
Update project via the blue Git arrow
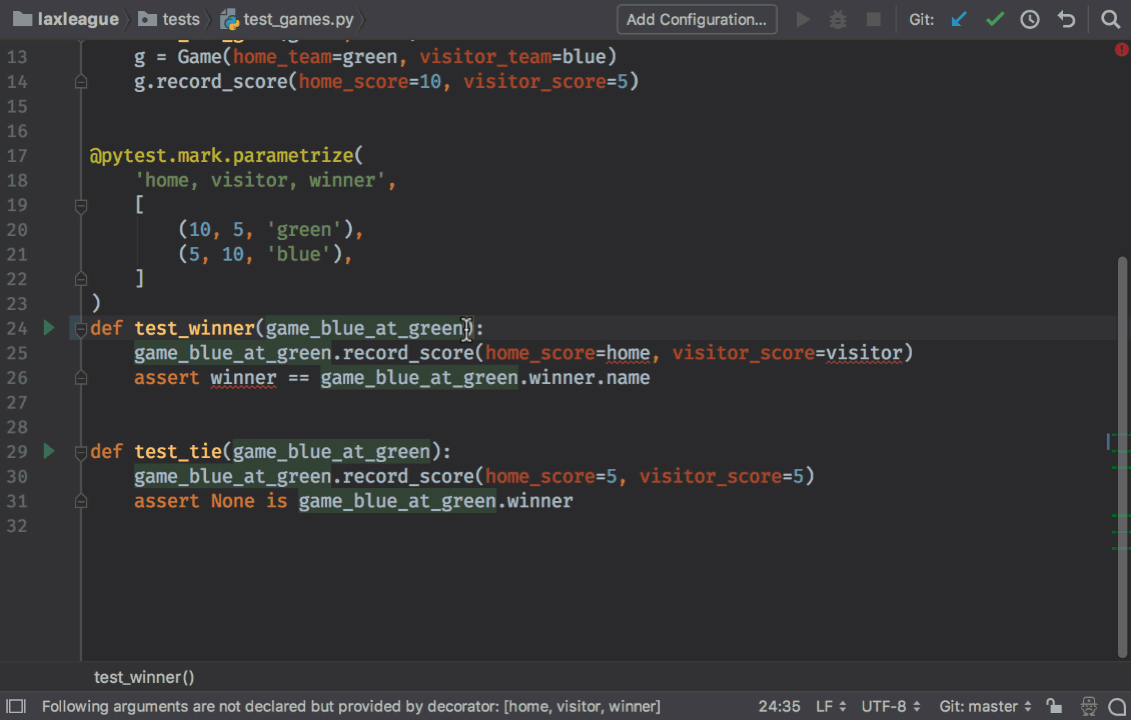[958, 19]
